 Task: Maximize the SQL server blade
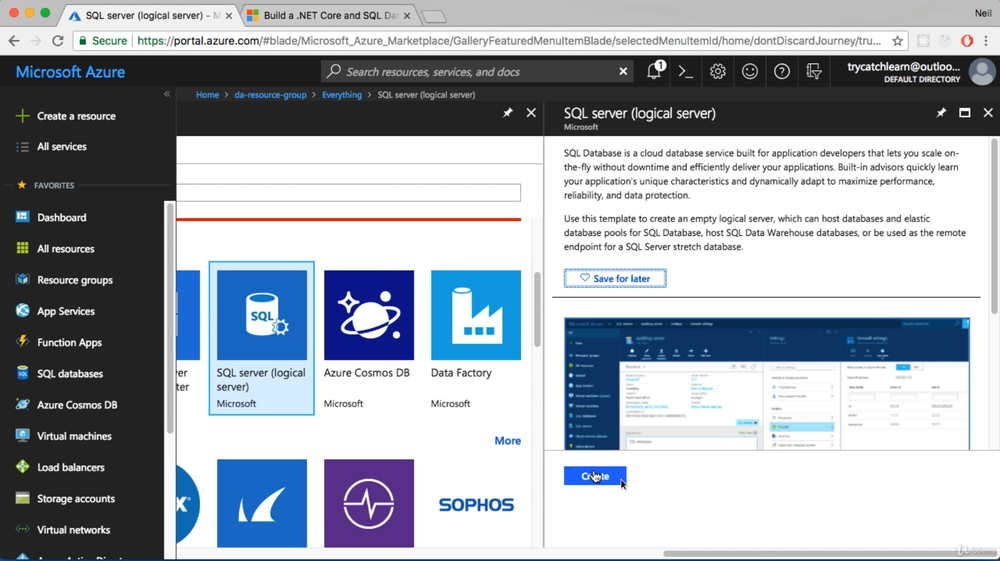(964, 113)
